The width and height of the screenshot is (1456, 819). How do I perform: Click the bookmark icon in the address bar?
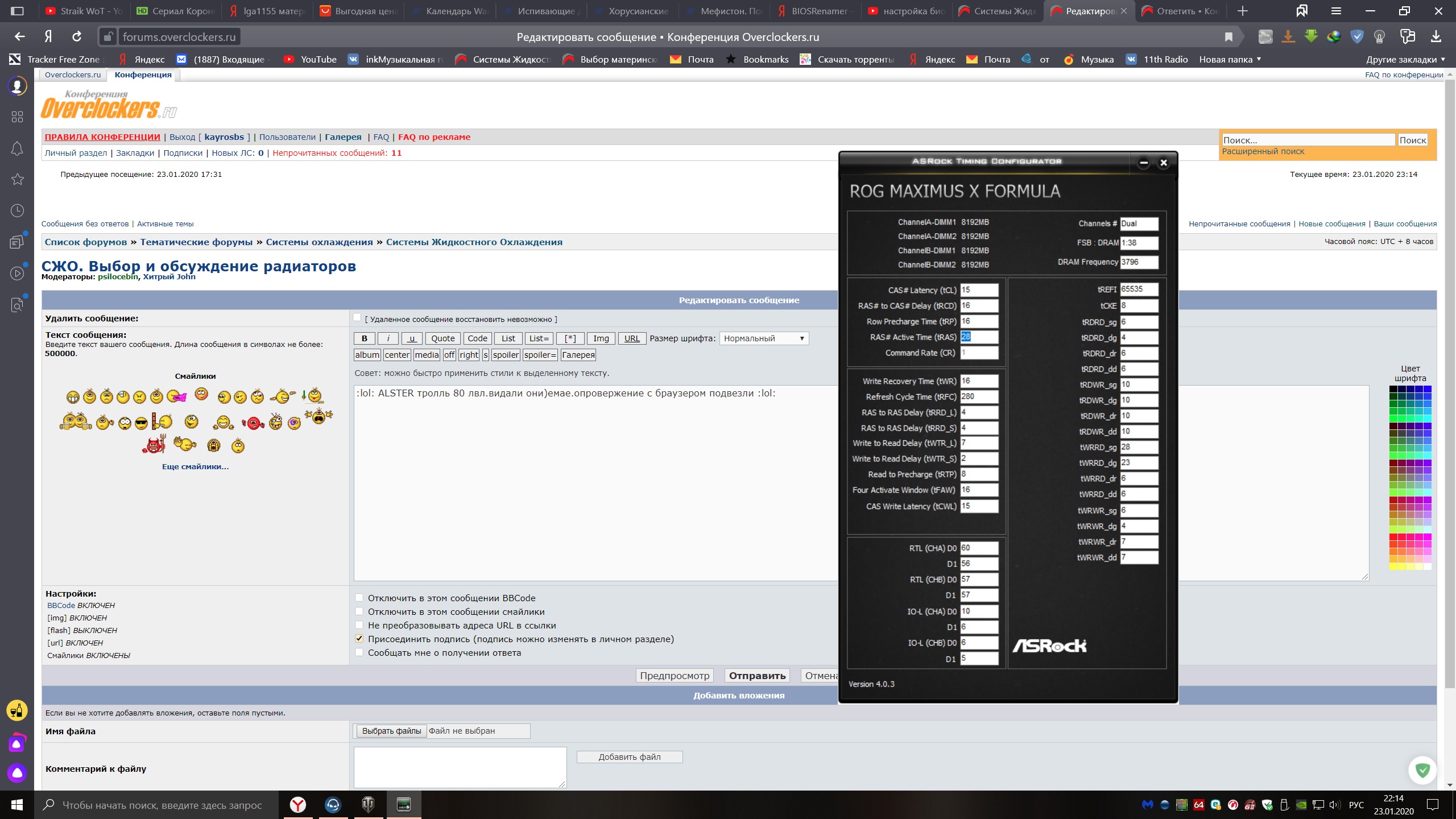click(1228, 37)
